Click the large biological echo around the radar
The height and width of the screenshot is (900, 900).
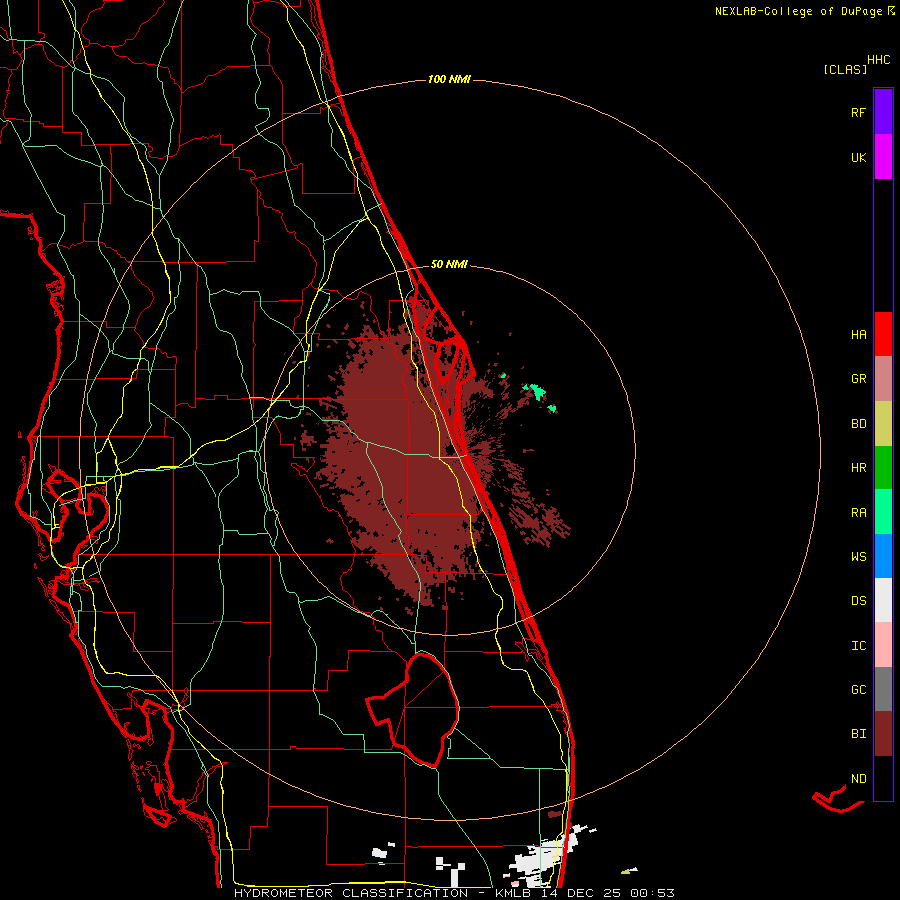(402, 453)
